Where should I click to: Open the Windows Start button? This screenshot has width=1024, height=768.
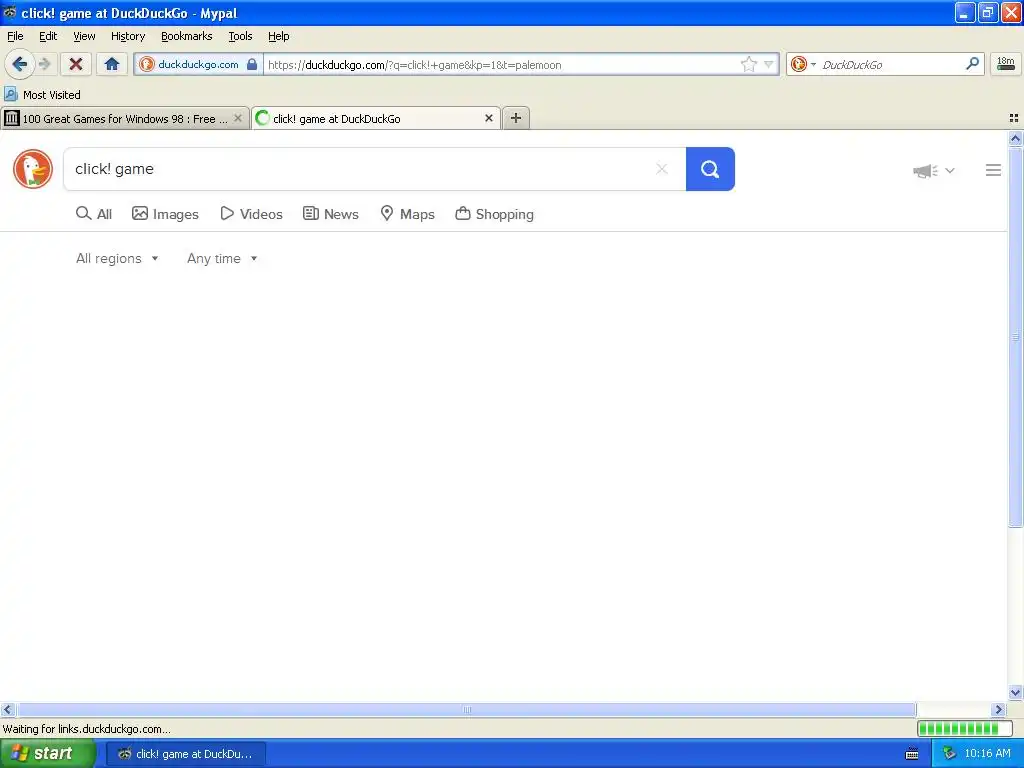tap(47, 754)
